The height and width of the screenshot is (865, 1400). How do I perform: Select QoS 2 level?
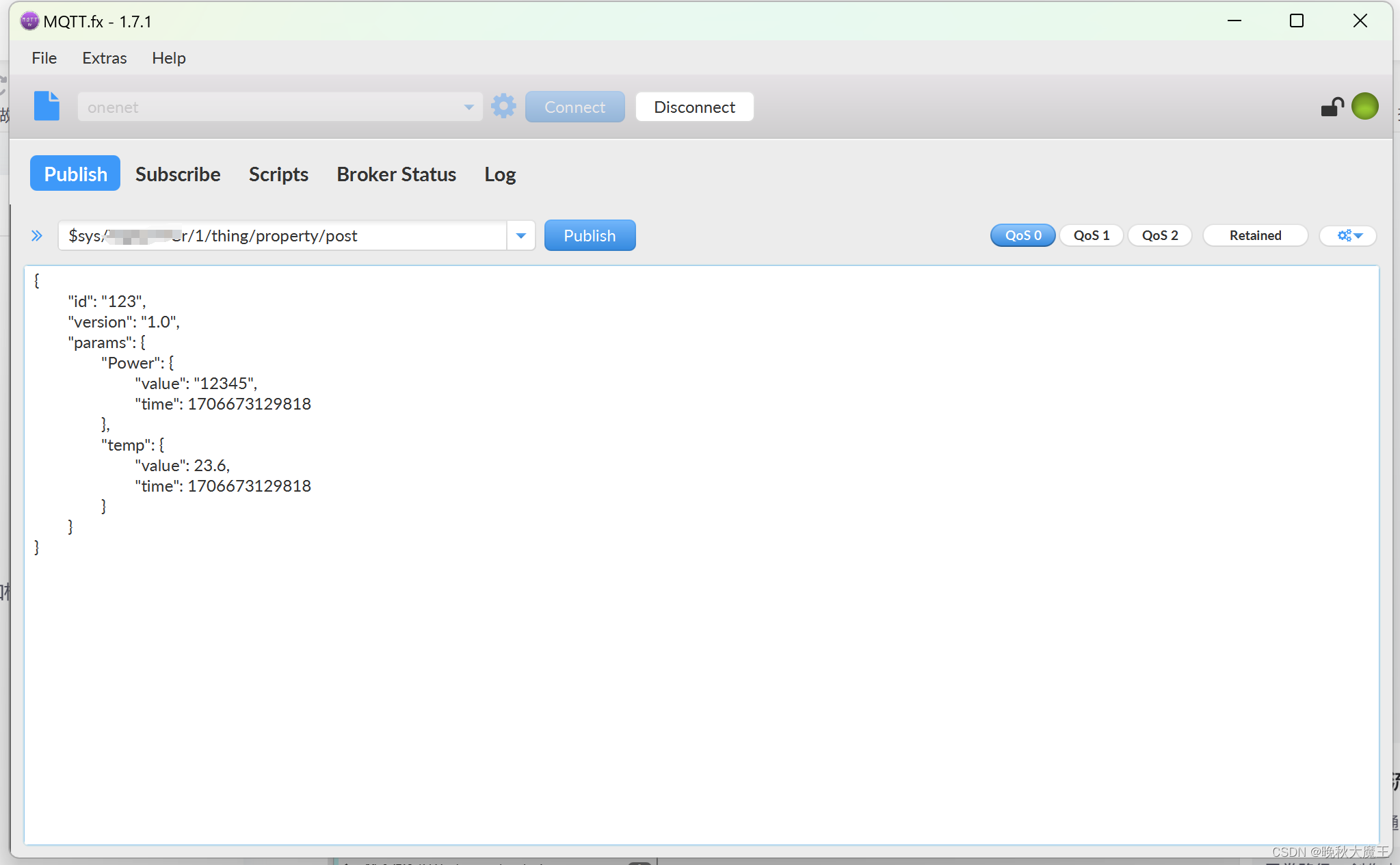pos(1160,236)
